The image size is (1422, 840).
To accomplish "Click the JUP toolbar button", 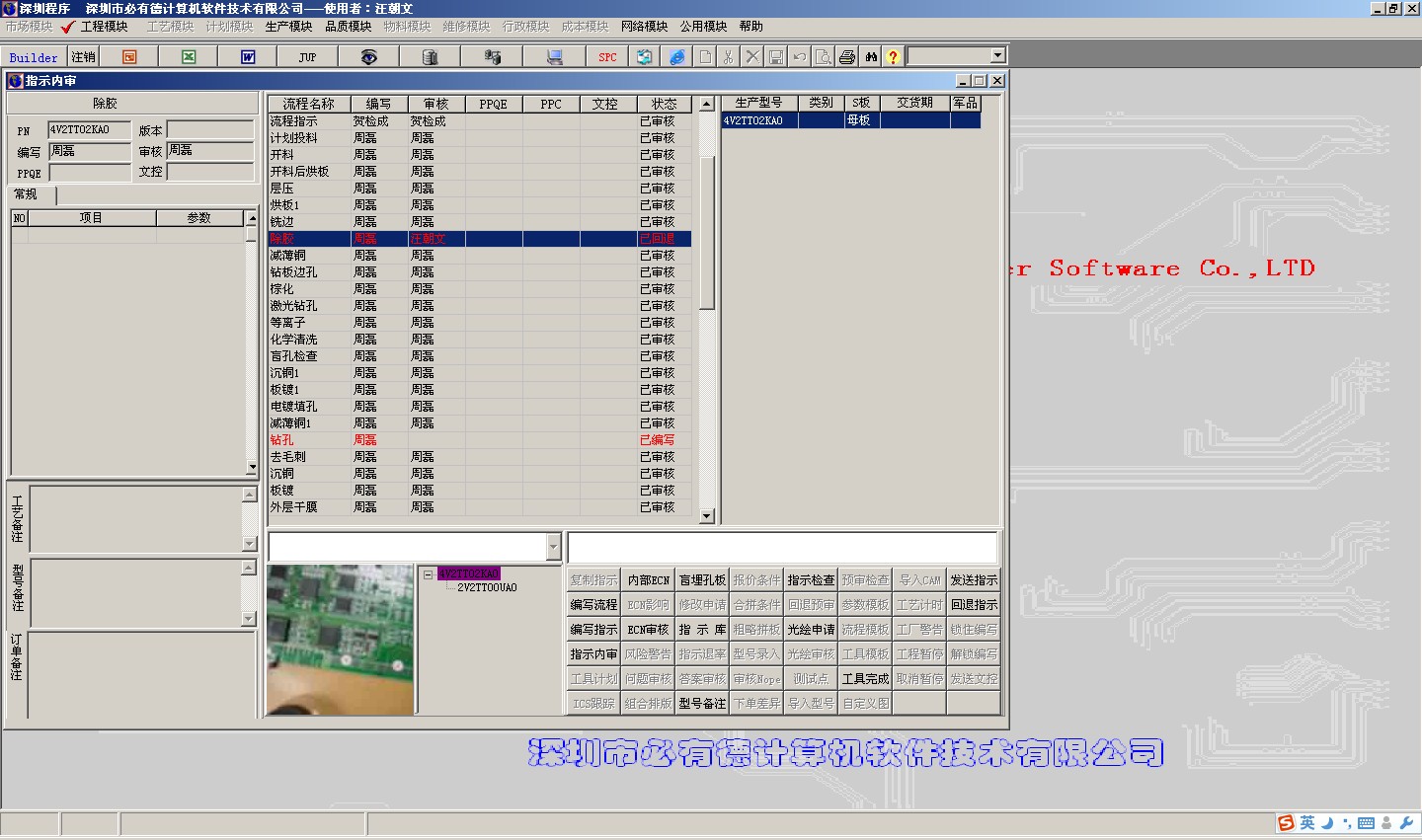I will pos(307,57).
